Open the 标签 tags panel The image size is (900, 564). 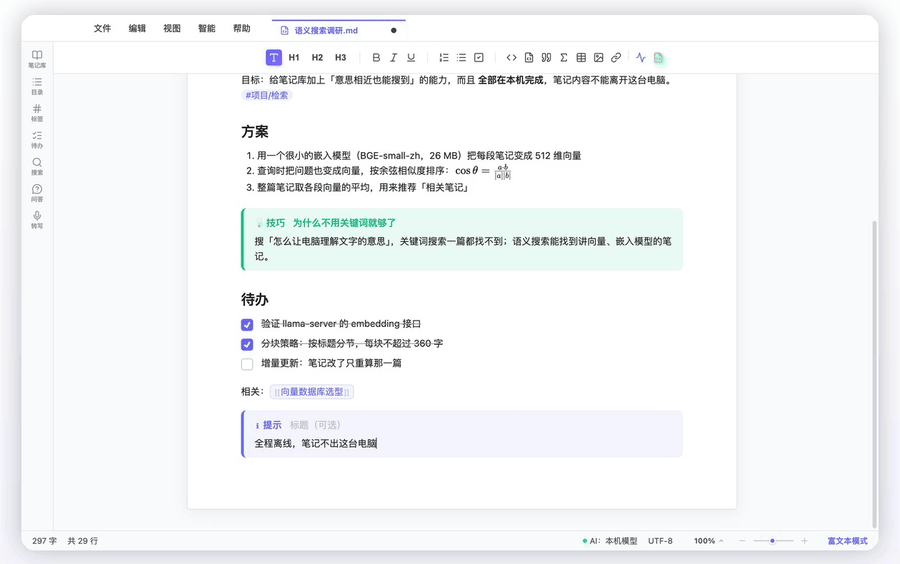click(37, 112)
